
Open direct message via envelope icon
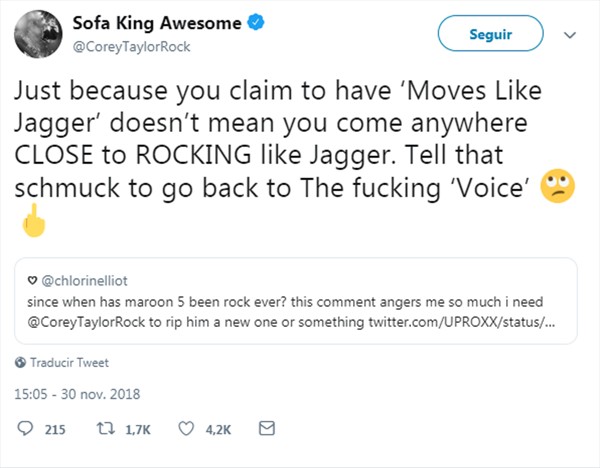coord(267,429)
